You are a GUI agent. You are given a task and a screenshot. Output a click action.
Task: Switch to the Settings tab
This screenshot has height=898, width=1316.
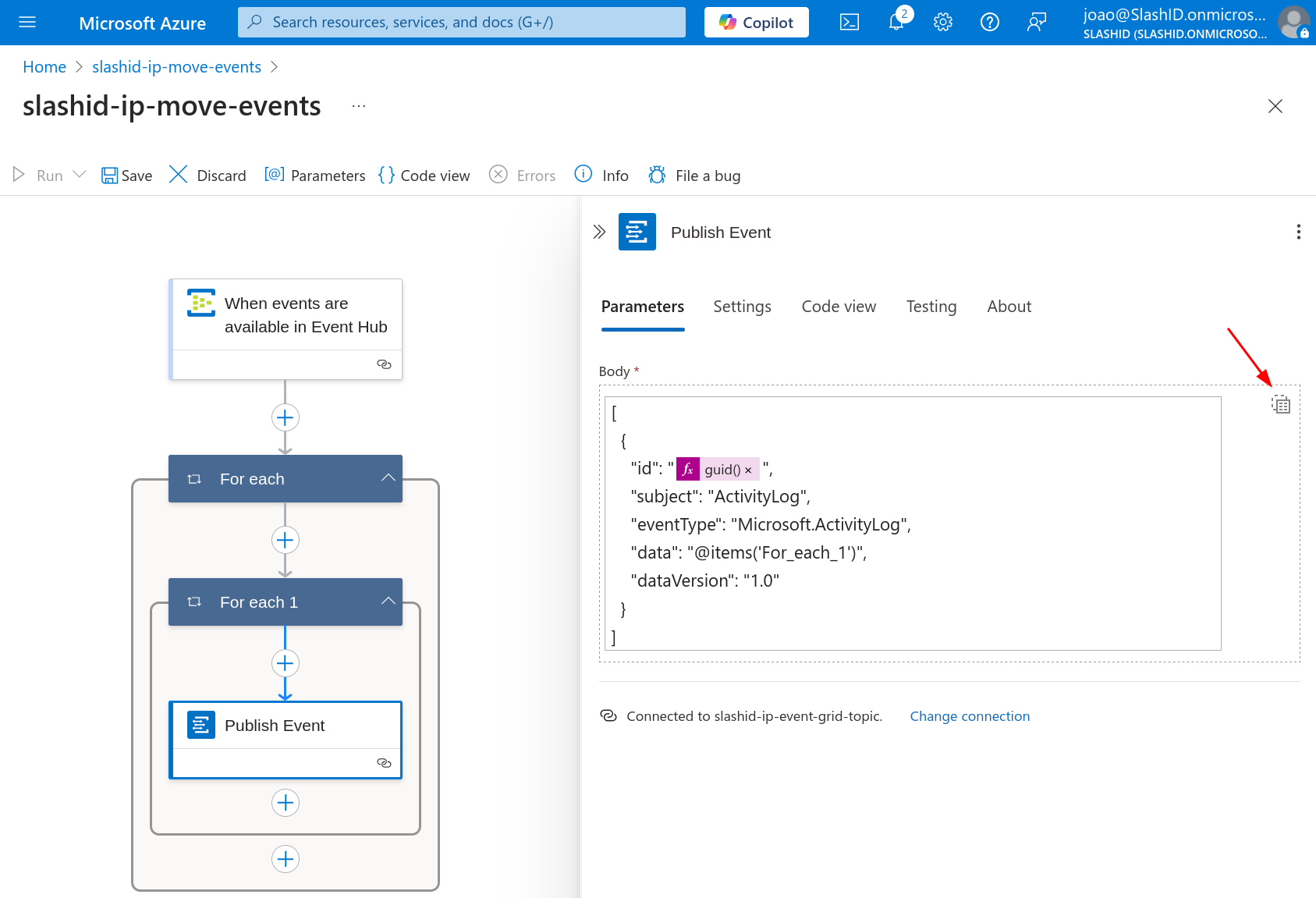(x=742, y=307)
